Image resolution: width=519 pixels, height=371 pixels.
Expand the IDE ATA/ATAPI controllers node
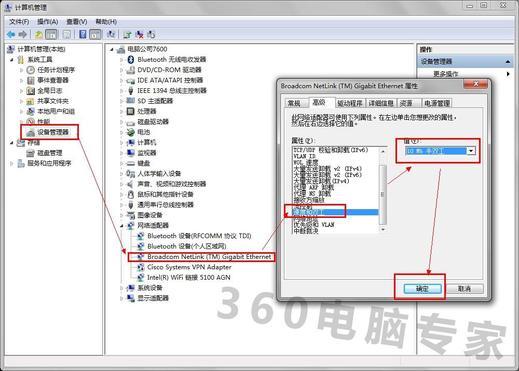coord(122,80)
